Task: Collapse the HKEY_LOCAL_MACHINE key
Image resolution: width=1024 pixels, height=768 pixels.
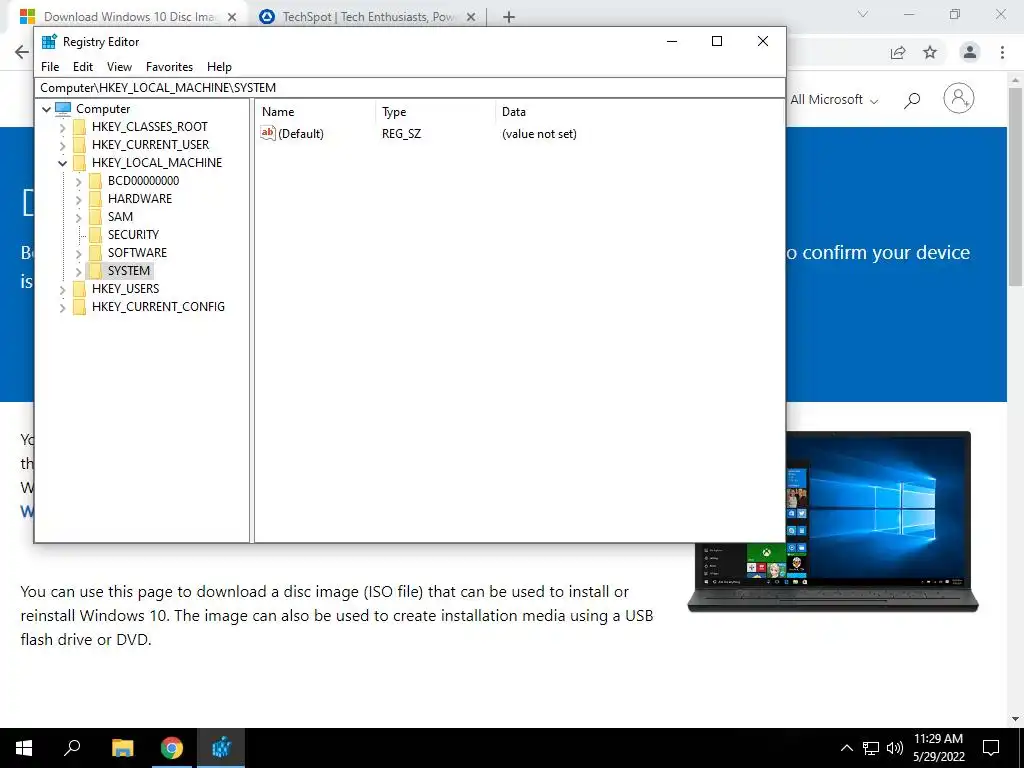Action: [x=63, y=163]
